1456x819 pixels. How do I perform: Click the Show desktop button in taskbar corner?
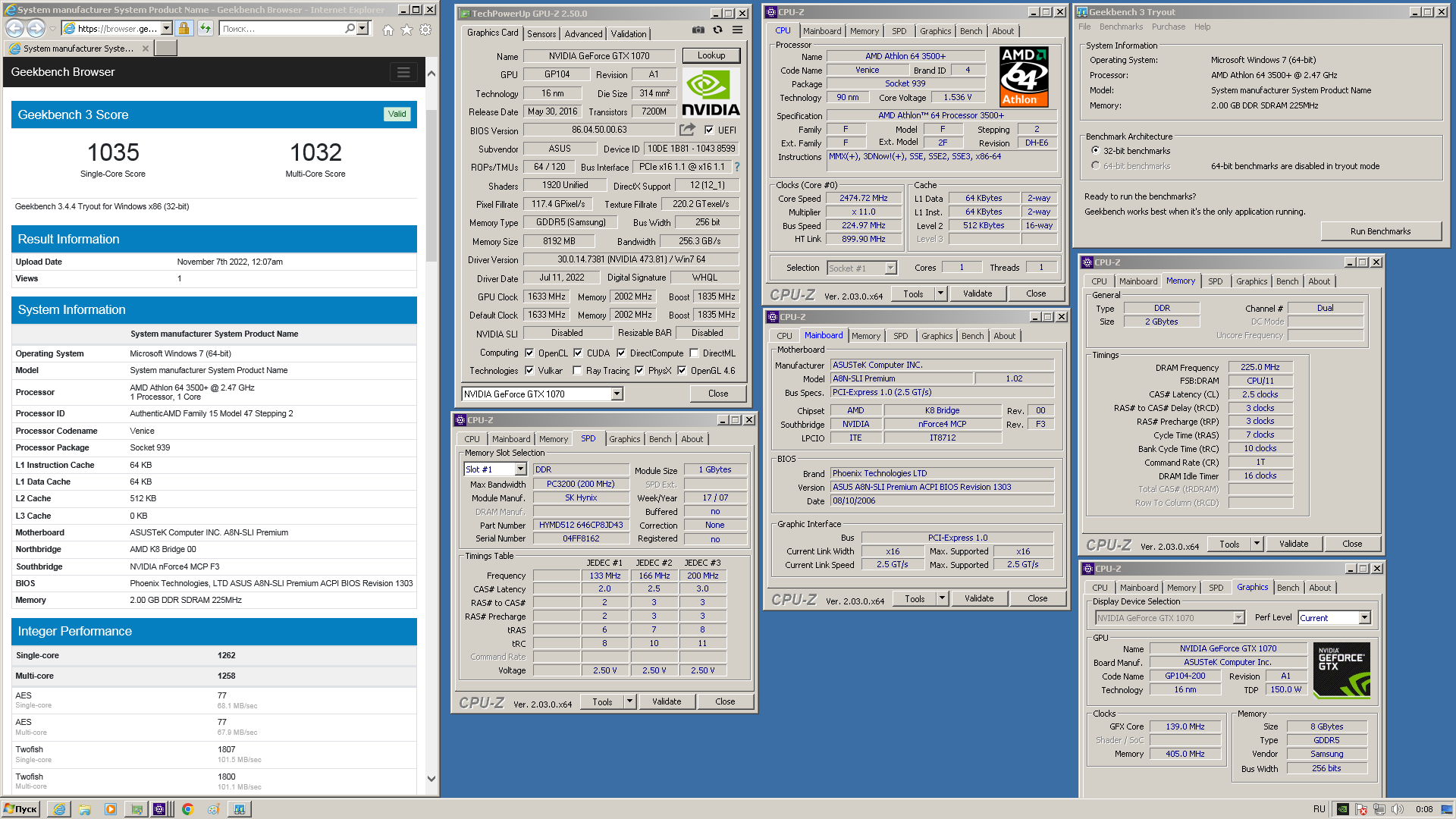1448,809
